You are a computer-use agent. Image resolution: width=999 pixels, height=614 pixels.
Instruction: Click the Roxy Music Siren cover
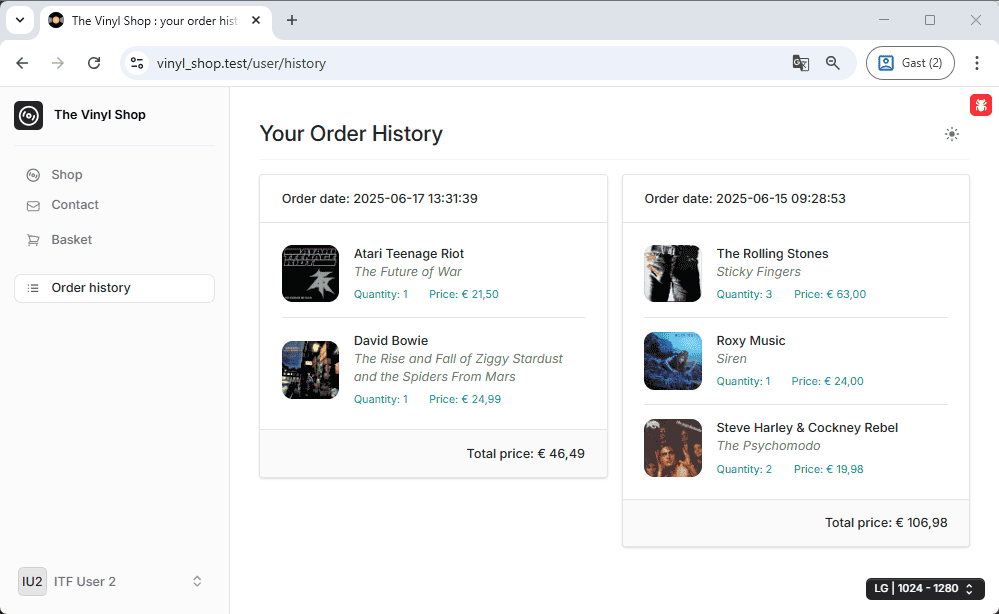coord(673,361)
